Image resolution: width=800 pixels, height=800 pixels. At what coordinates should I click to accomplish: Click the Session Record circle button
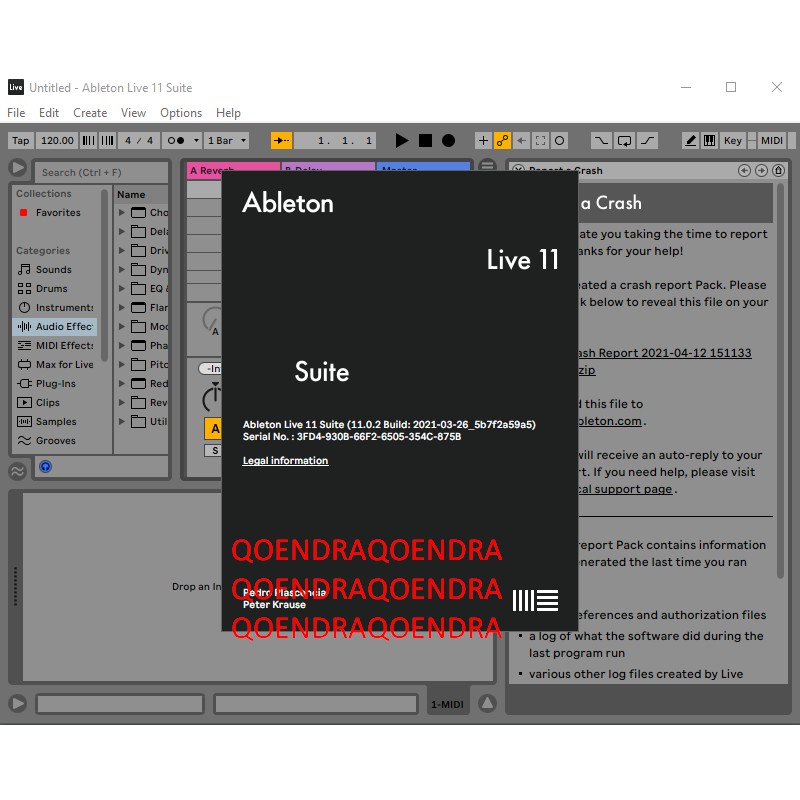(x=559, y=140)
